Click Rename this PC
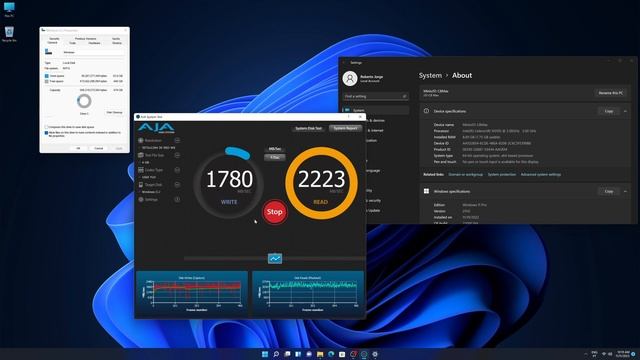This screenshot has width=640, height=360. pos(611,93)
